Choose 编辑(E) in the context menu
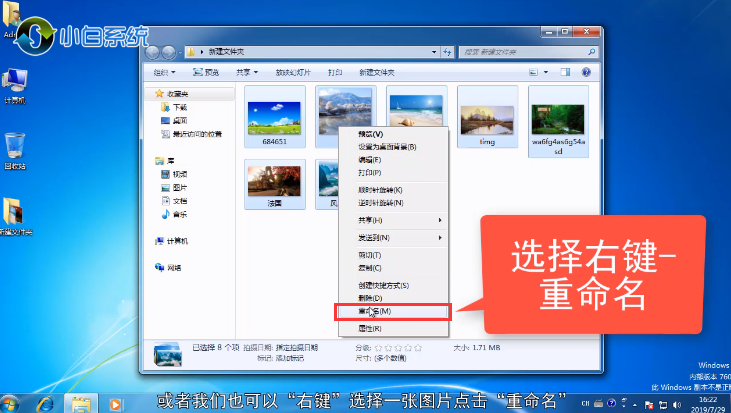This screenshot has height=413, width=731. [393, 160]
